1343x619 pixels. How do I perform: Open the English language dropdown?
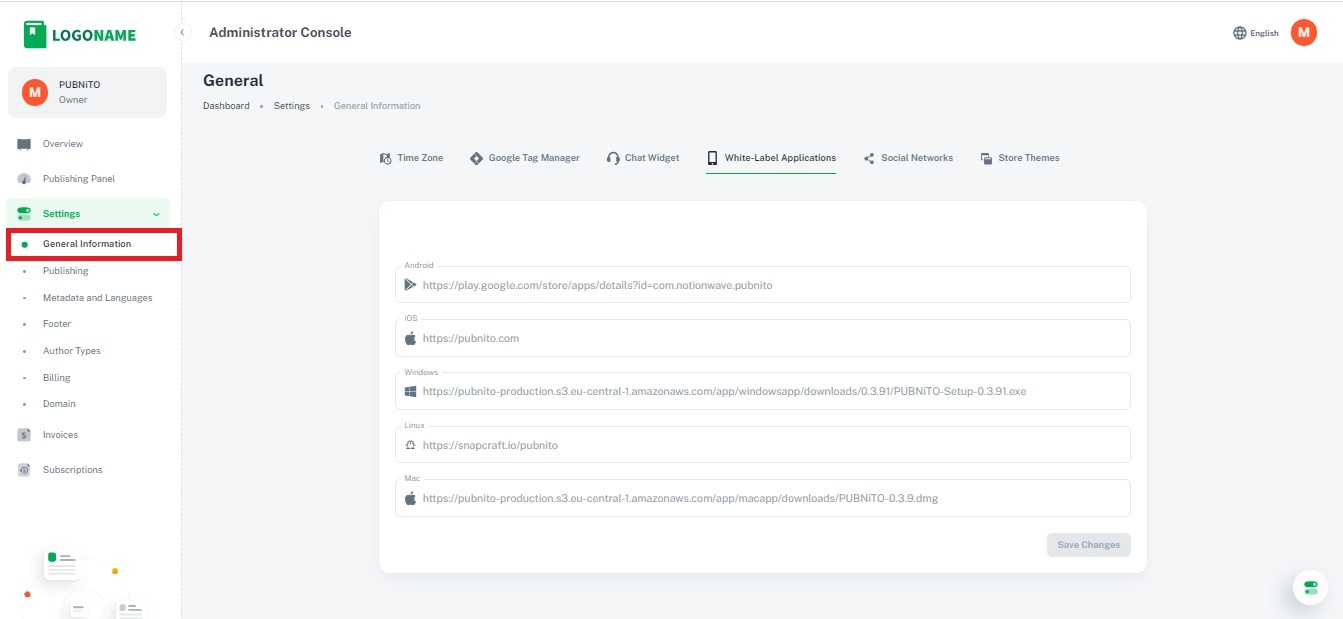(1264, 33)
